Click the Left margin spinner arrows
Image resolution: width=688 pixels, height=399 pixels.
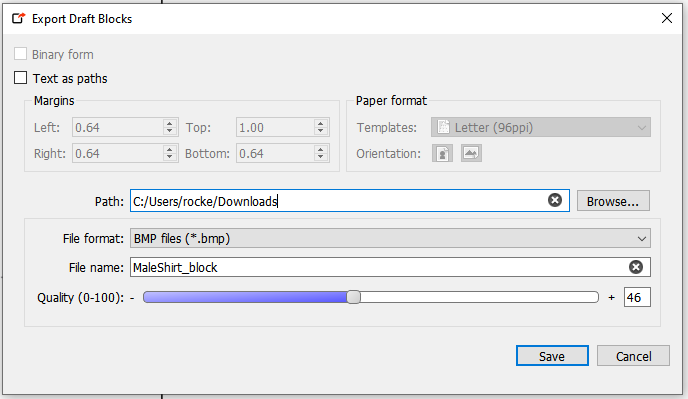coord(170,127)
